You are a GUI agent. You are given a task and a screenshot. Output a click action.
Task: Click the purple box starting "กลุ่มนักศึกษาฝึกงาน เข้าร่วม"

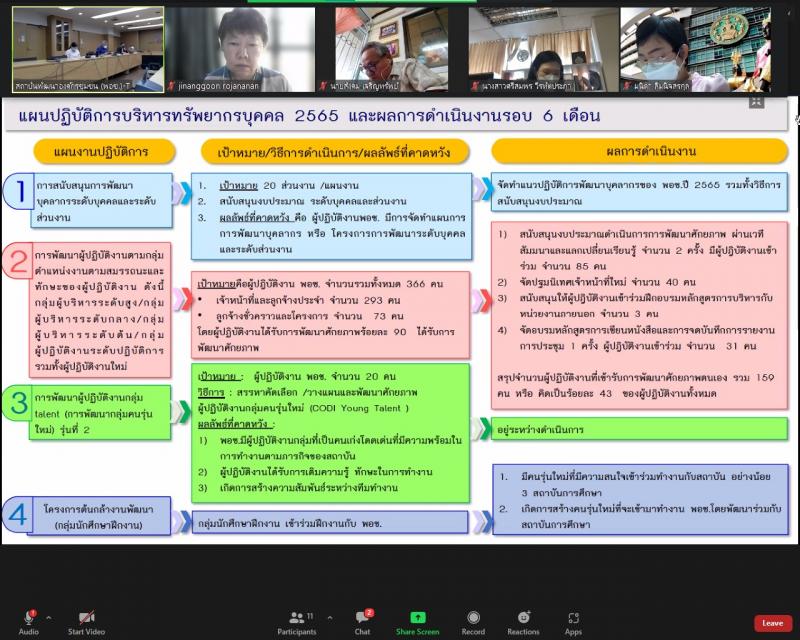point(330,523)
